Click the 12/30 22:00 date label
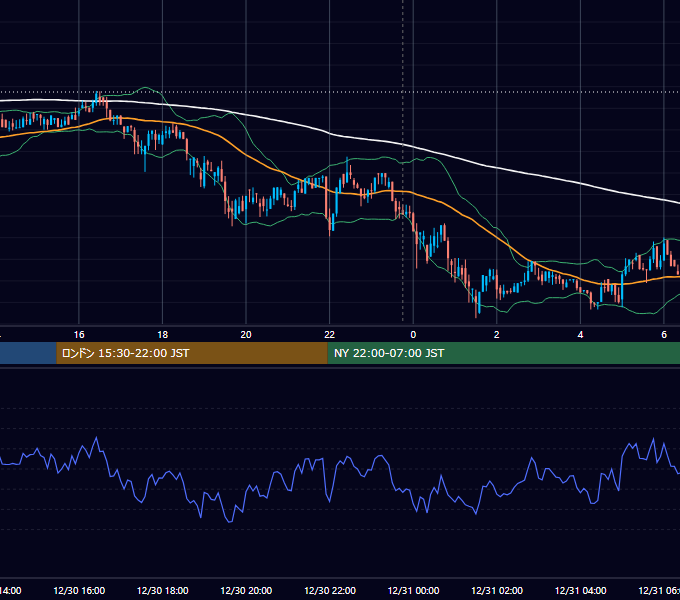Screen dimensions: 680x600 coord(330,591)
